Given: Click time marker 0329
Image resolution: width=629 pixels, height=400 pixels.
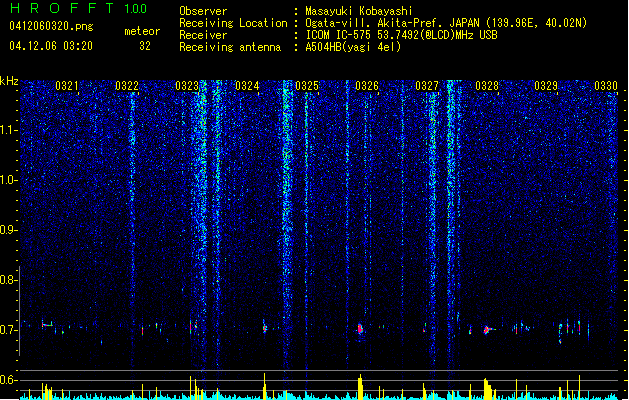Looking at the screenshot, I should (x=546, y=86).
